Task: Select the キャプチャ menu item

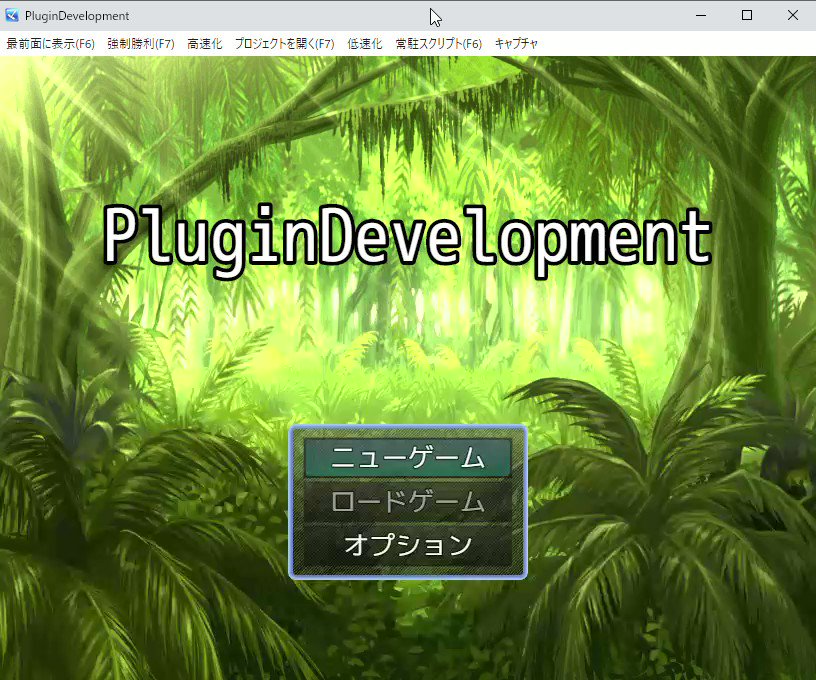Action: [516, 44]
